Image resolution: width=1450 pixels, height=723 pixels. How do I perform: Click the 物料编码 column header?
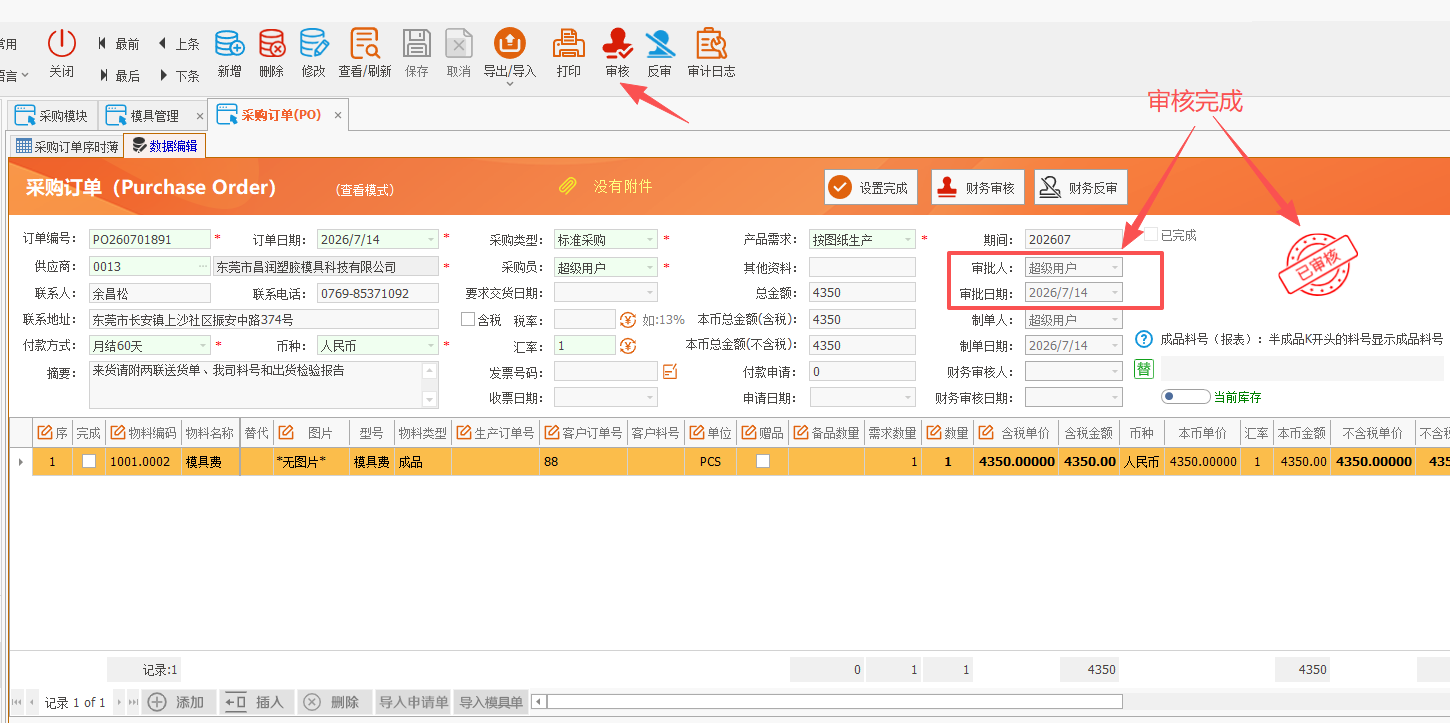(143, 433)
